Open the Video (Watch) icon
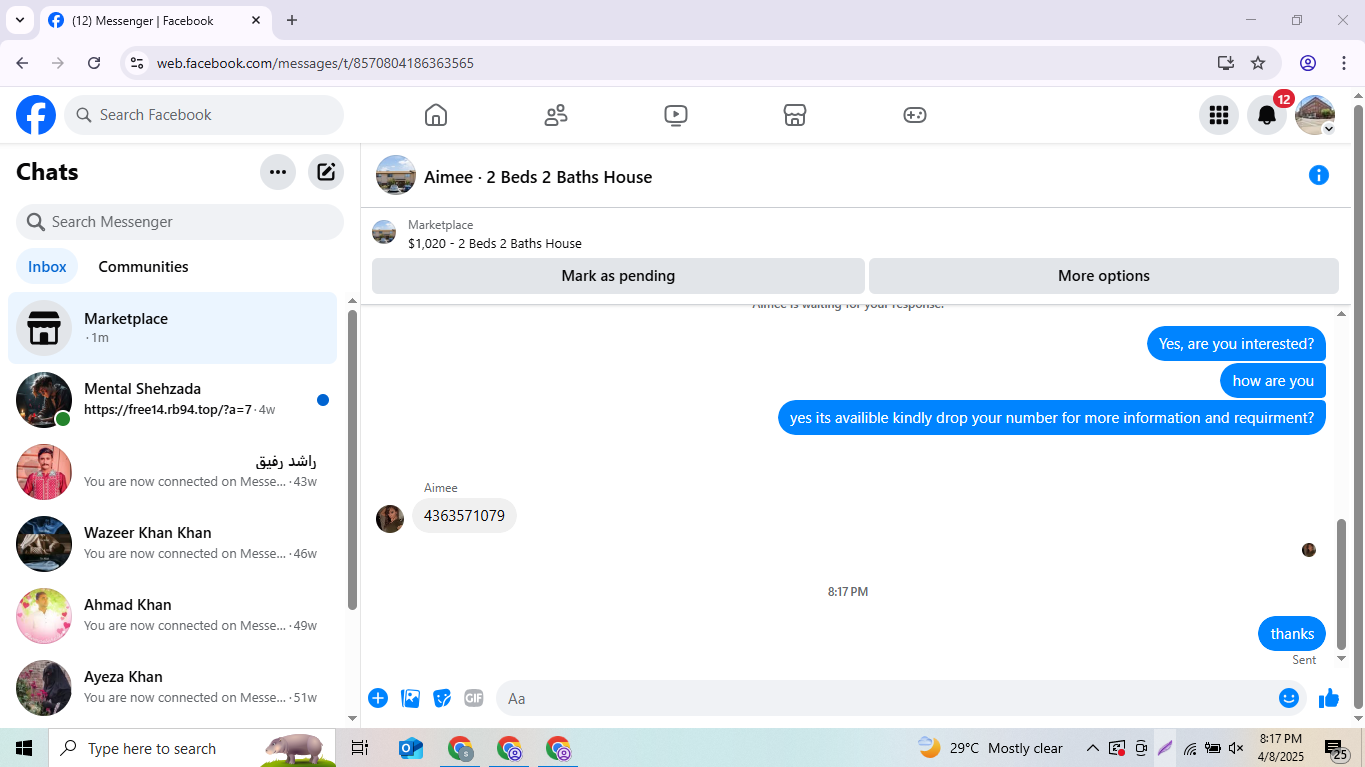1365x767 pixels. [x=676, y=115]
